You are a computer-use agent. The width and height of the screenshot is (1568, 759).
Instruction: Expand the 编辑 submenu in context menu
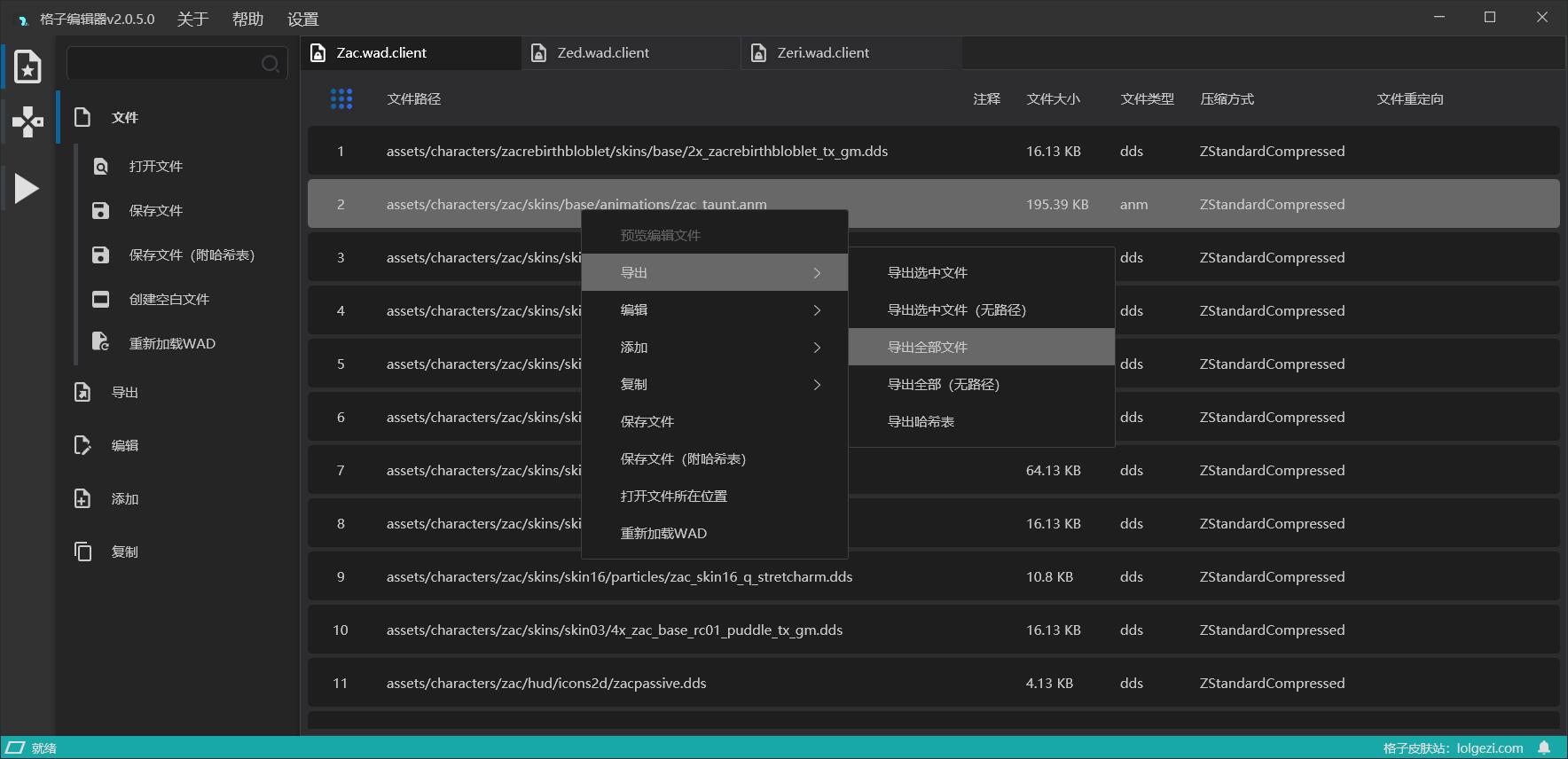click(x=714, y=309)
